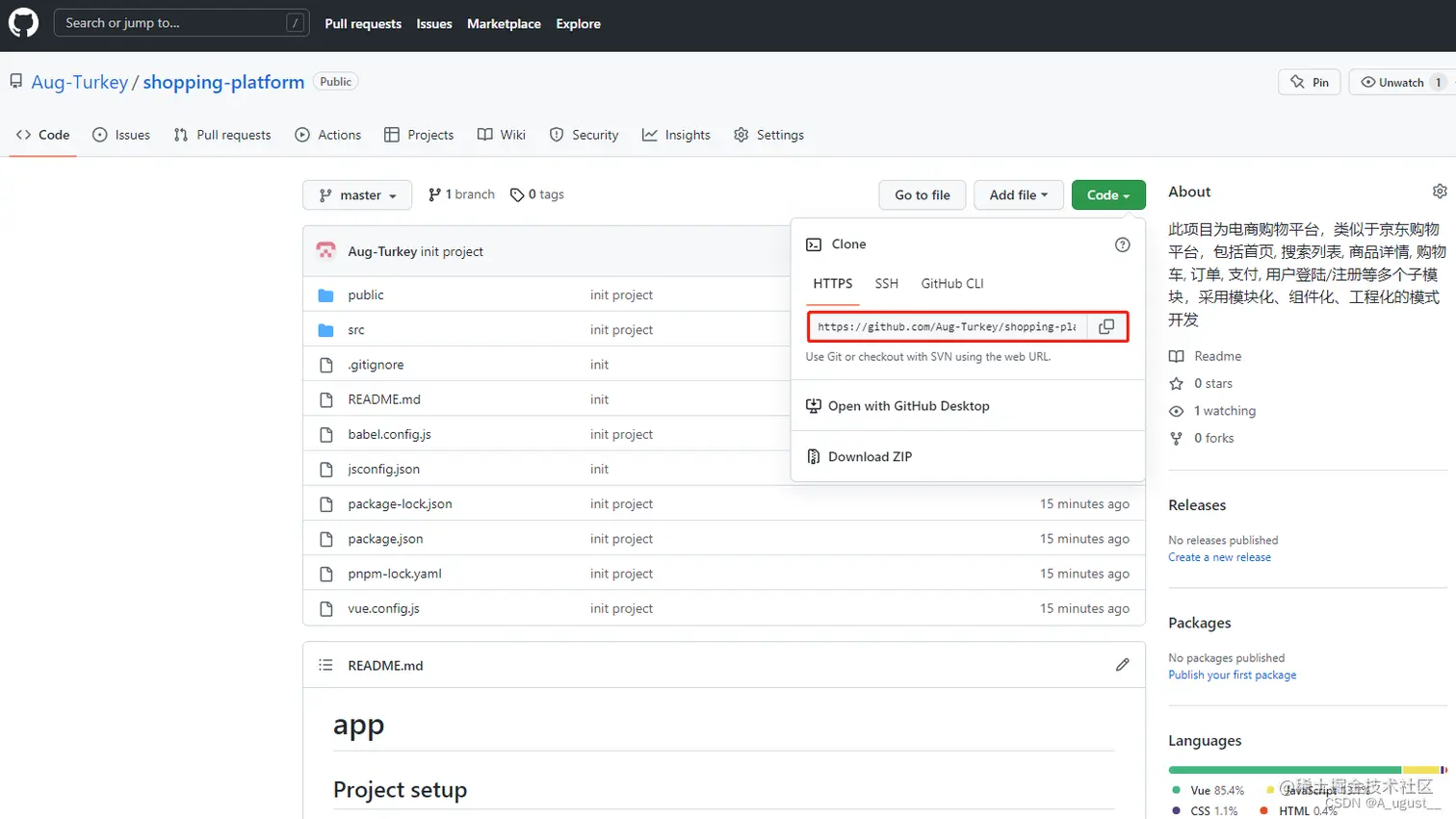Open the repository Settings tab
The width and height of the screenshot is (1456, 819).
(x=768, y=135)
